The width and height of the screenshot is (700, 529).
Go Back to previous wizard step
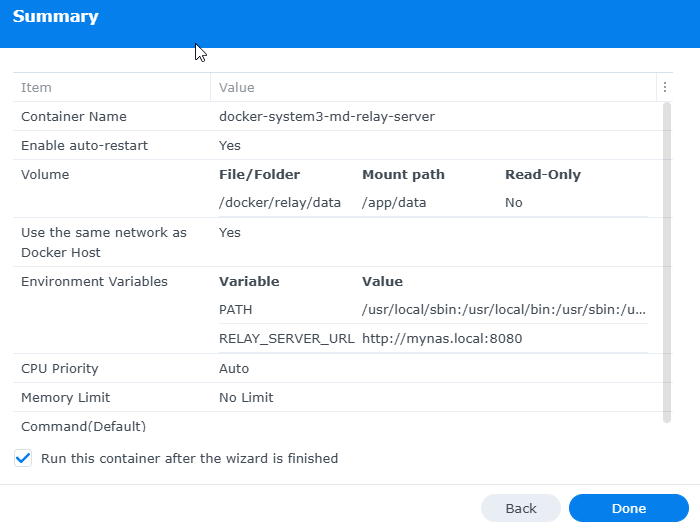pos(521,508)
